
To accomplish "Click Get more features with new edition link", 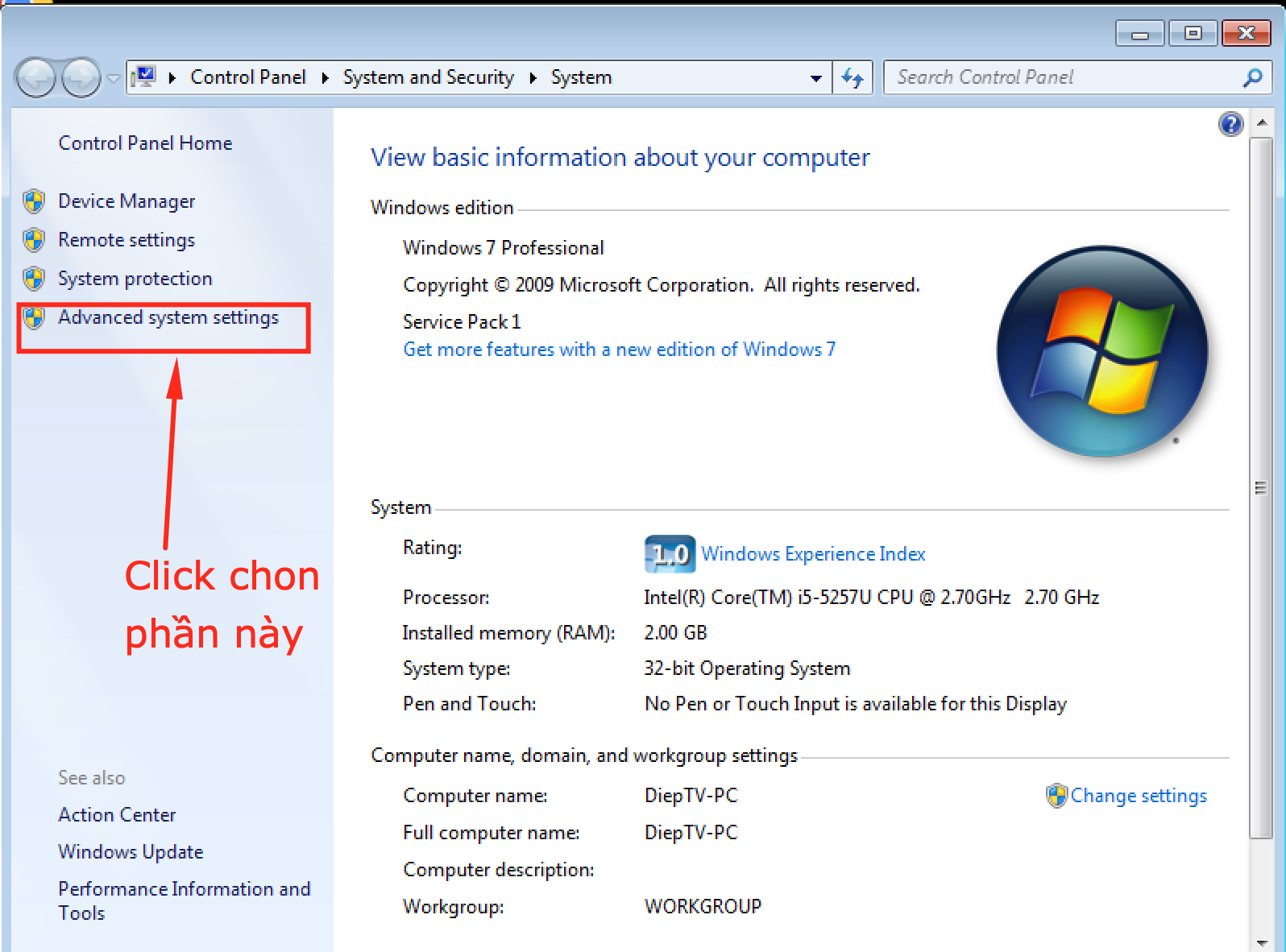I will (619, 350).
